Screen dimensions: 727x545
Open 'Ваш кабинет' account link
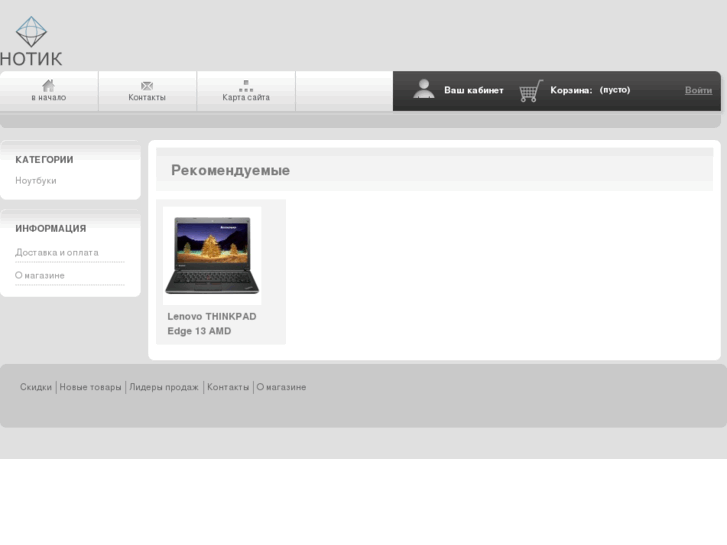(x=474, y=90)
